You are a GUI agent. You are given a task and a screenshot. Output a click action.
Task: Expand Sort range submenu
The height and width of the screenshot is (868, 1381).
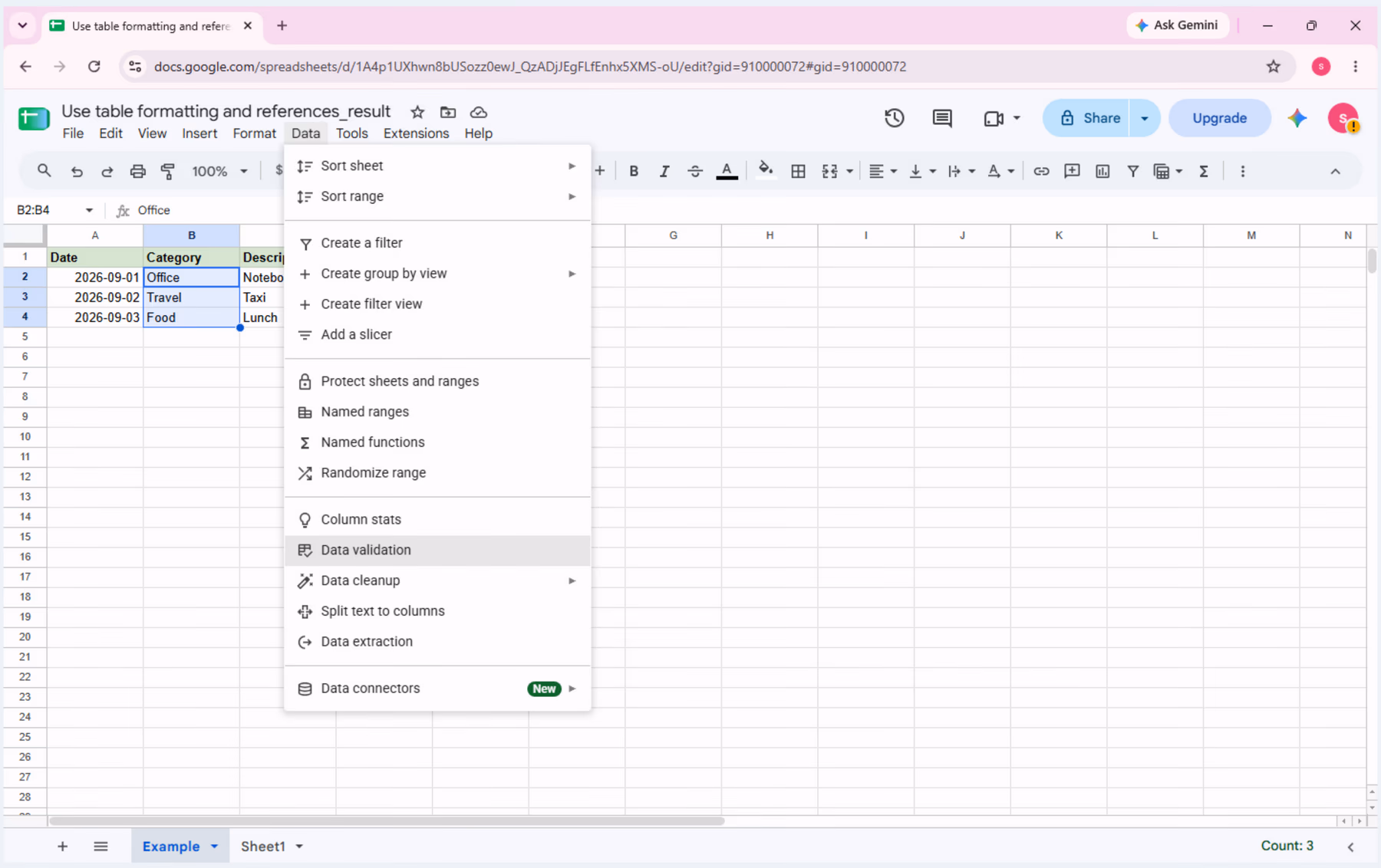pos(437,196)
